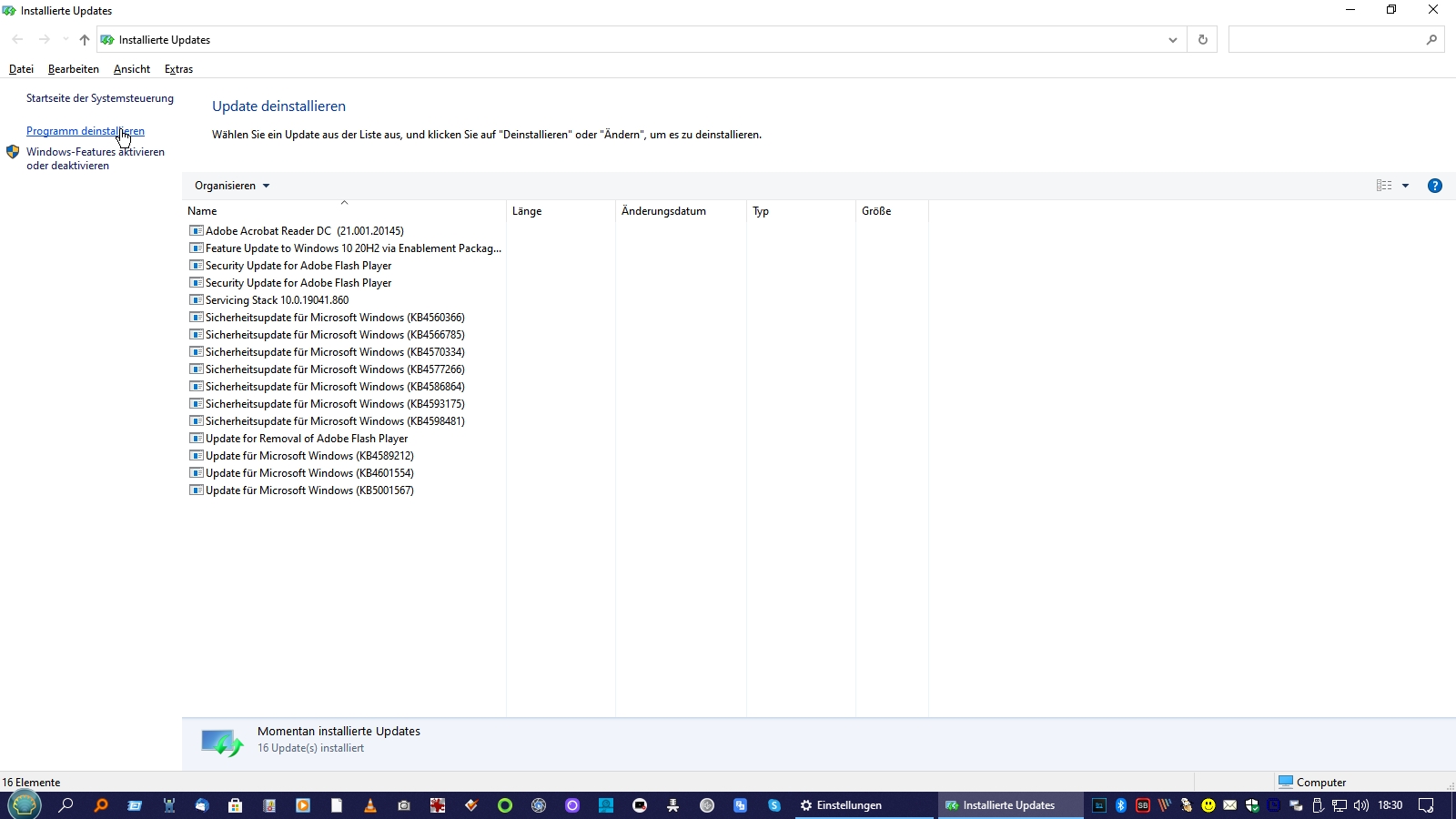Select Update für Microsoft Windows (KB5001567)
The width and height of the screenshot is (1456, 819).
(302, 490)
